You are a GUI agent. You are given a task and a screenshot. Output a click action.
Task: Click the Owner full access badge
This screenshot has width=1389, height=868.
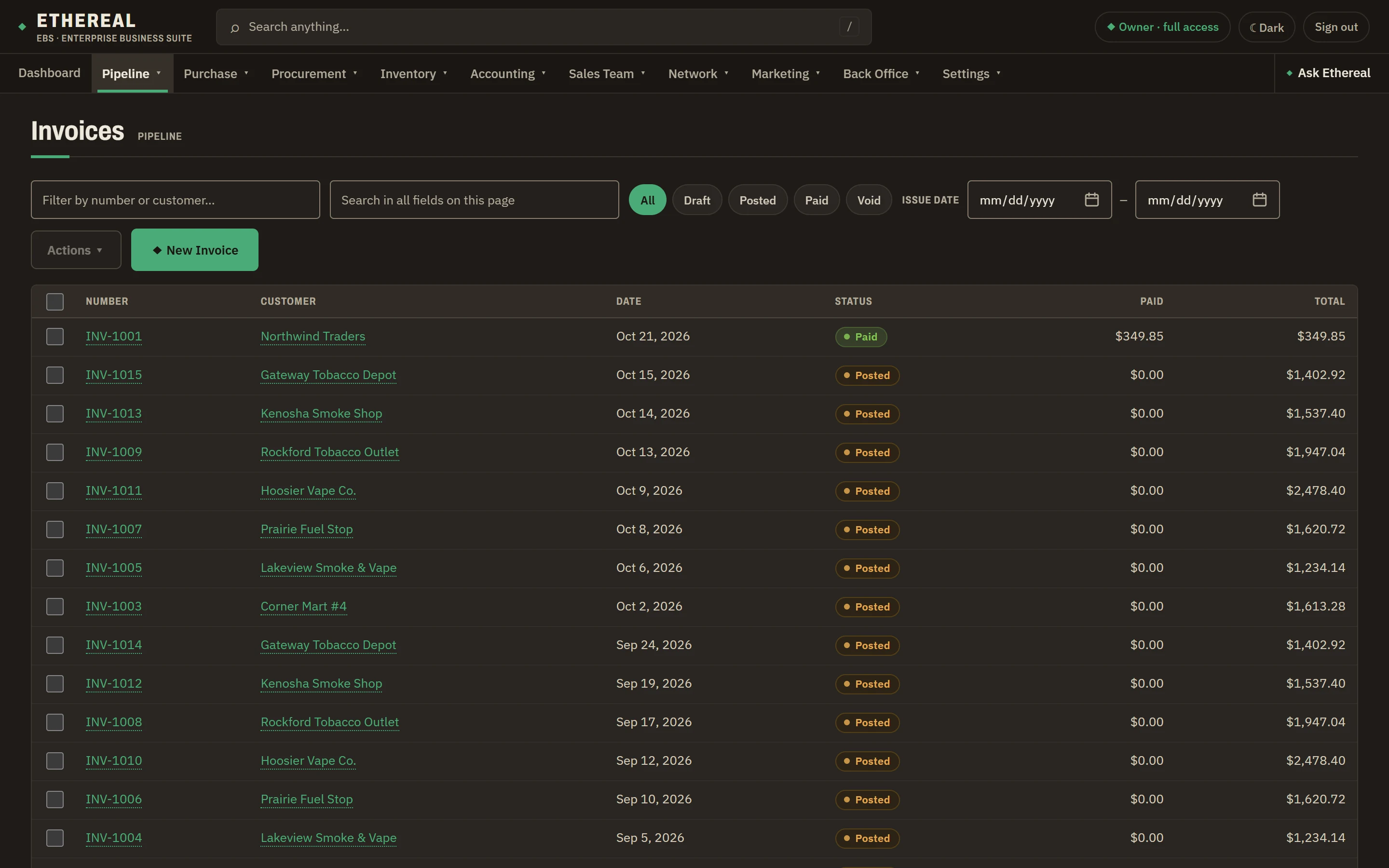point(1162,27)
